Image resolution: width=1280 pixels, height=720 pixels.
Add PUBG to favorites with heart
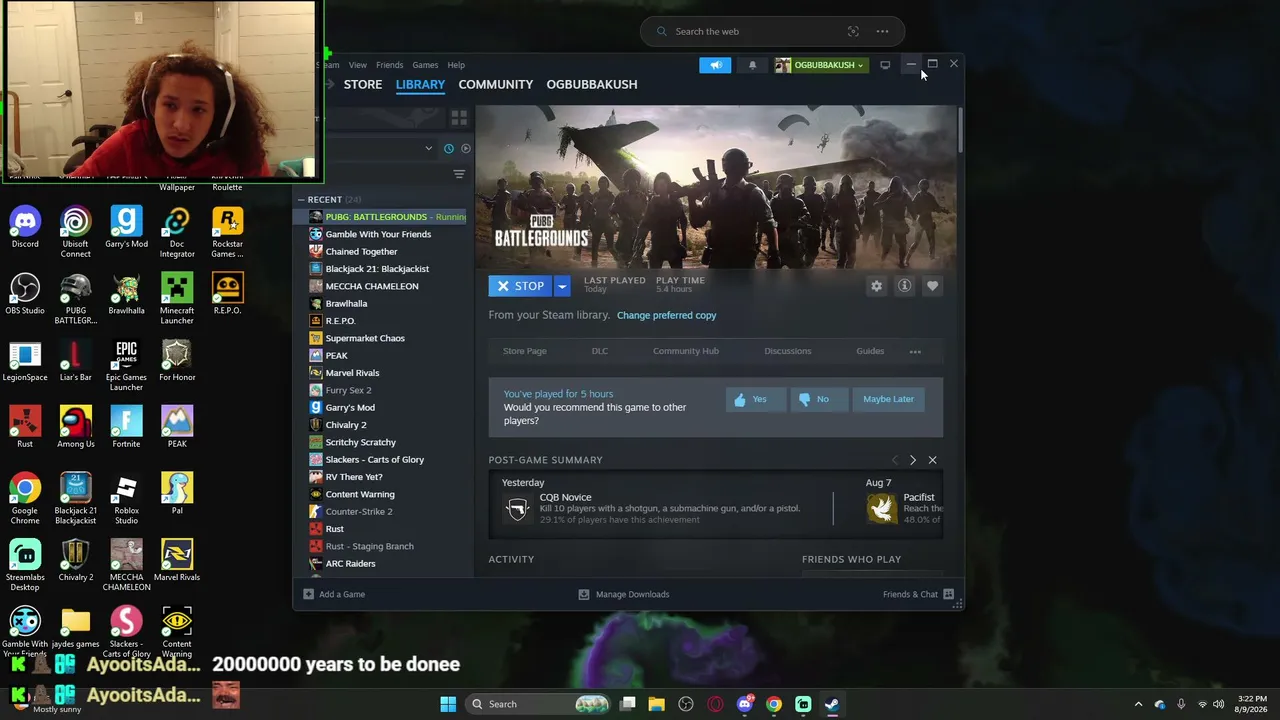[932, 286]
